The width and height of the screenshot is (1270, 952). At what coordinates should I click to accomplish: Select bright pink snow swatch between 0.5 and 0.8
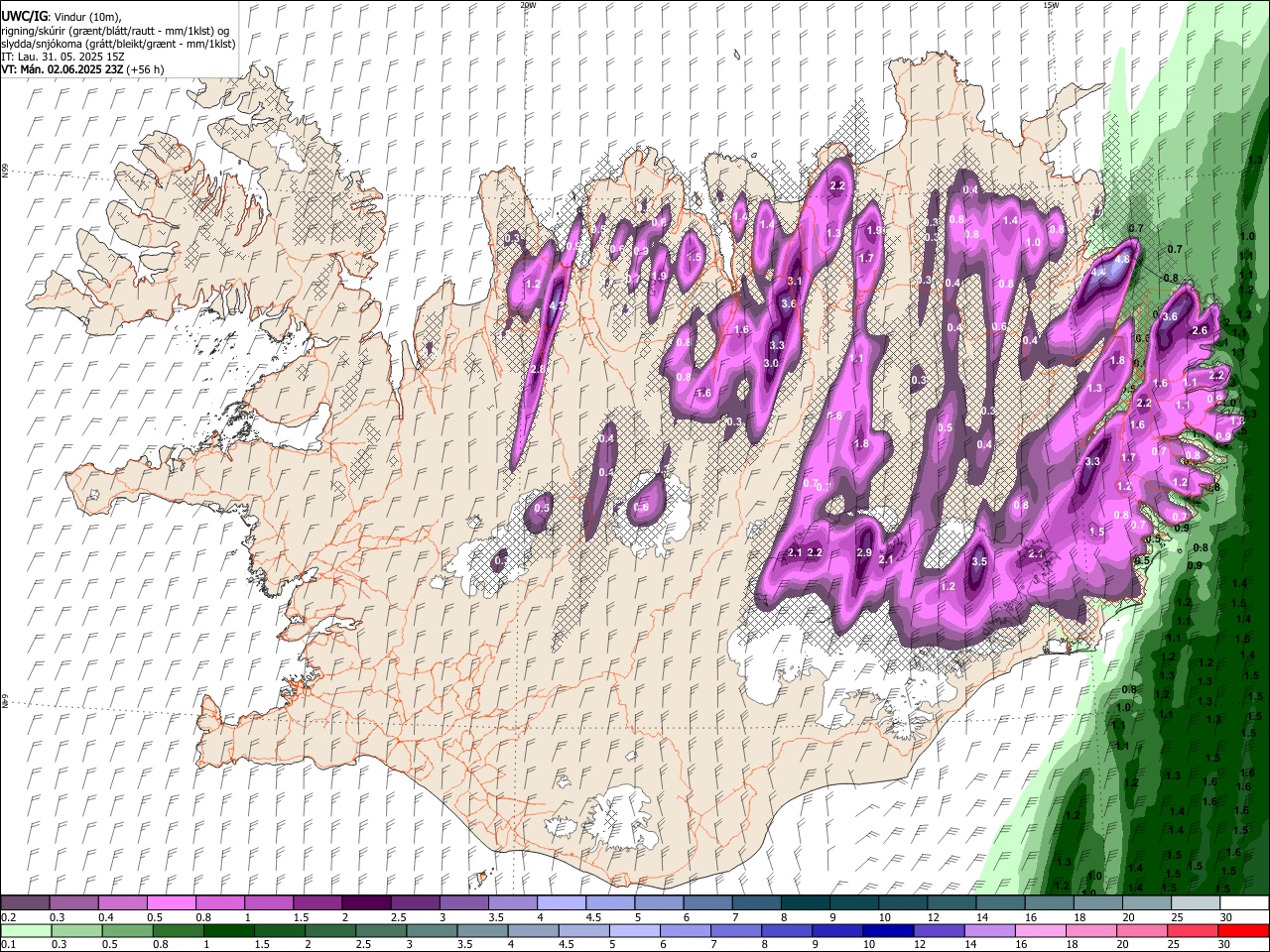pos(171,903)
